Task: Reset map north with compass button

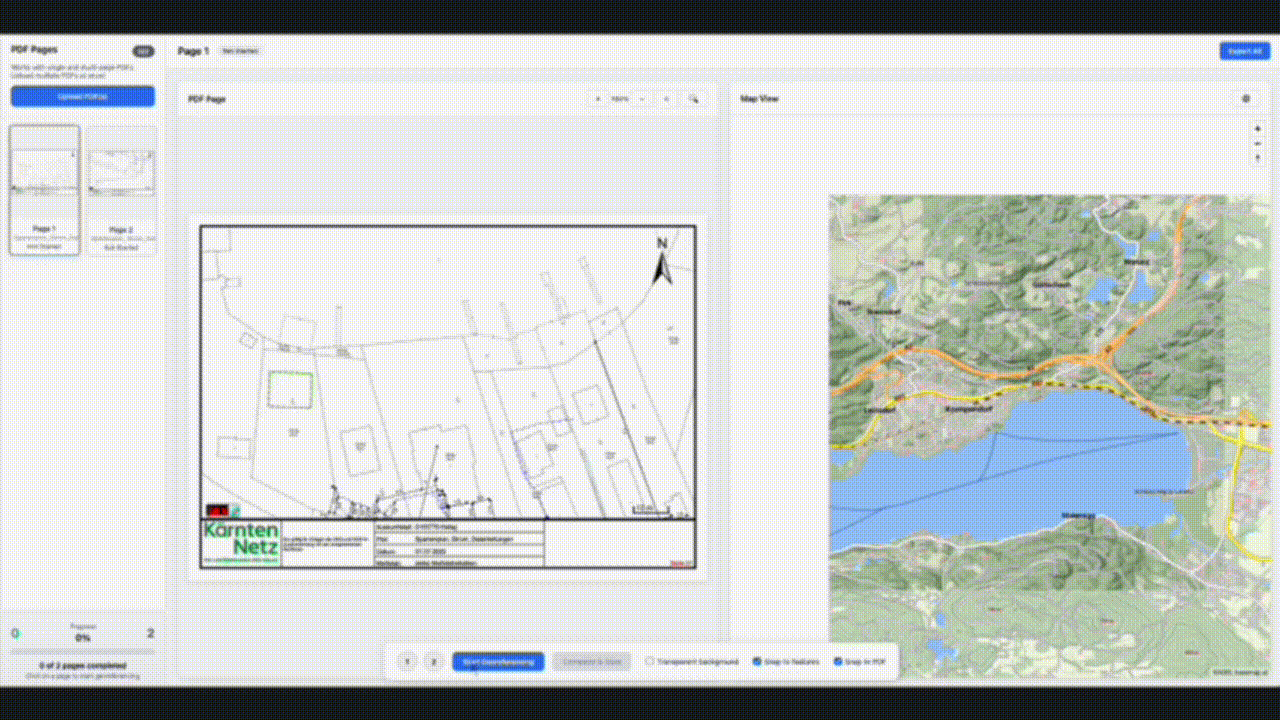Action: coord(1258,159)
